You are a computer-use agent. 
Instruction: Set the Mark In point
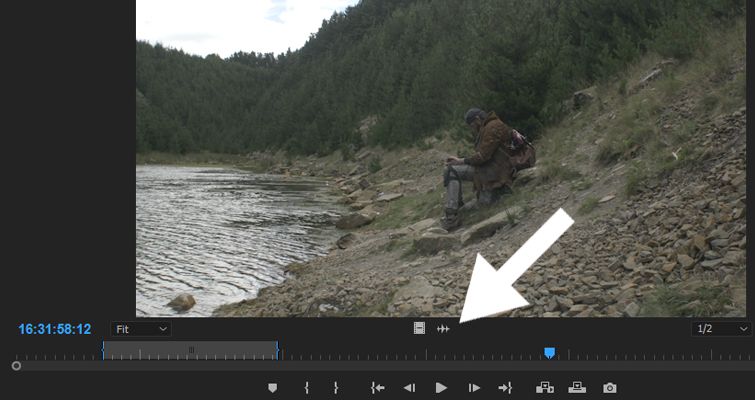coord(306,388)
